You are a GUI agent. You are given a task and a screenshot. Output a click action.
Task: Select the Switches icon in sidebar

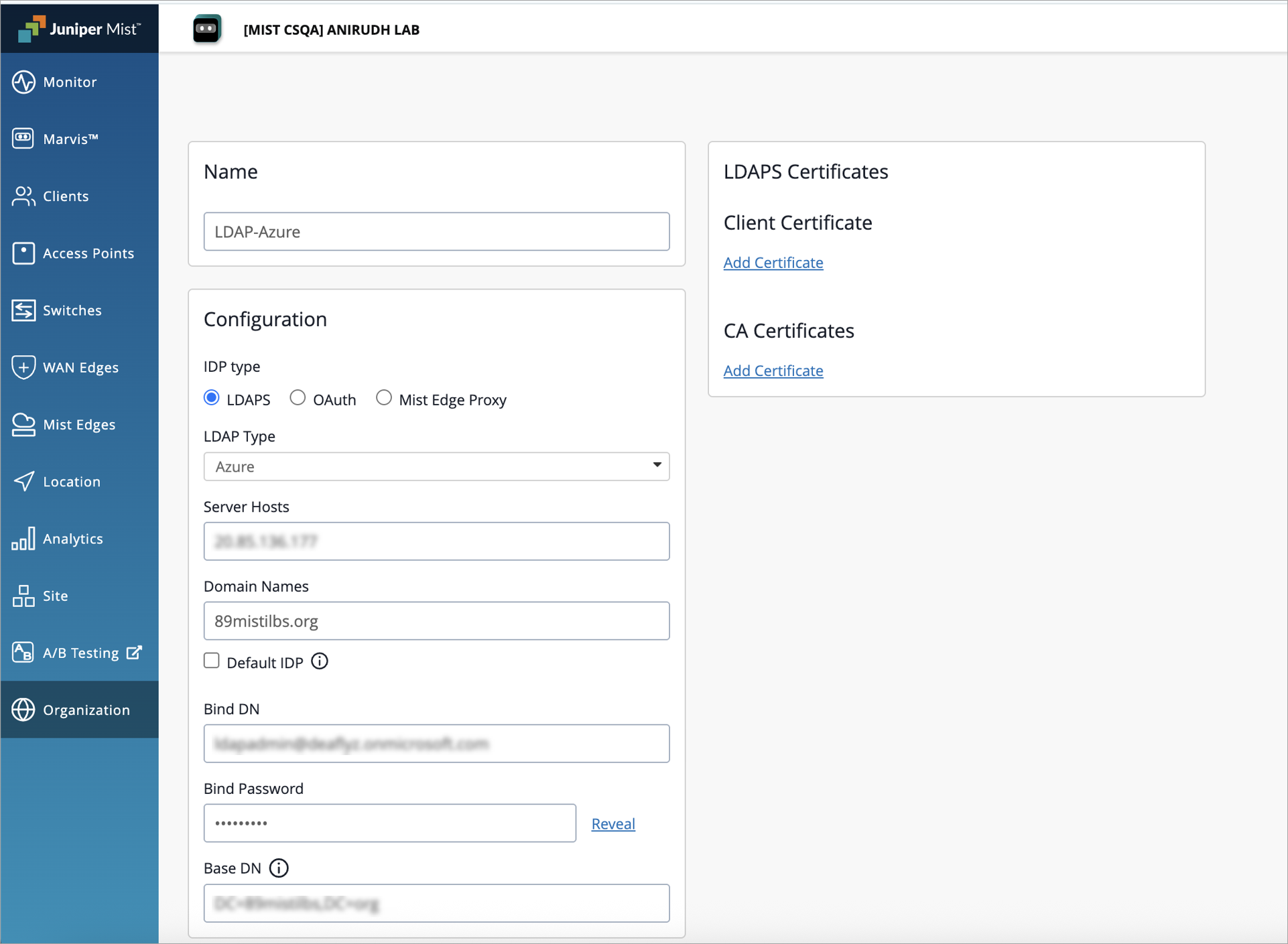click(x=23, y=310)
